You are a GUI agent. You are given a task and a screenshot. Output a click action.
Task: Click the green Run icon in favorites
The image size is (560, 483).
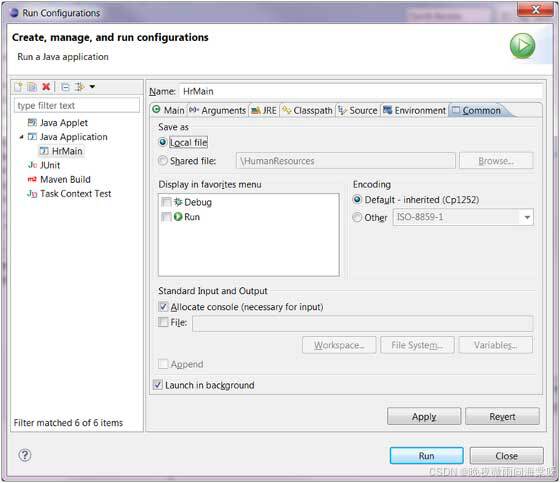tap(178, 216)
